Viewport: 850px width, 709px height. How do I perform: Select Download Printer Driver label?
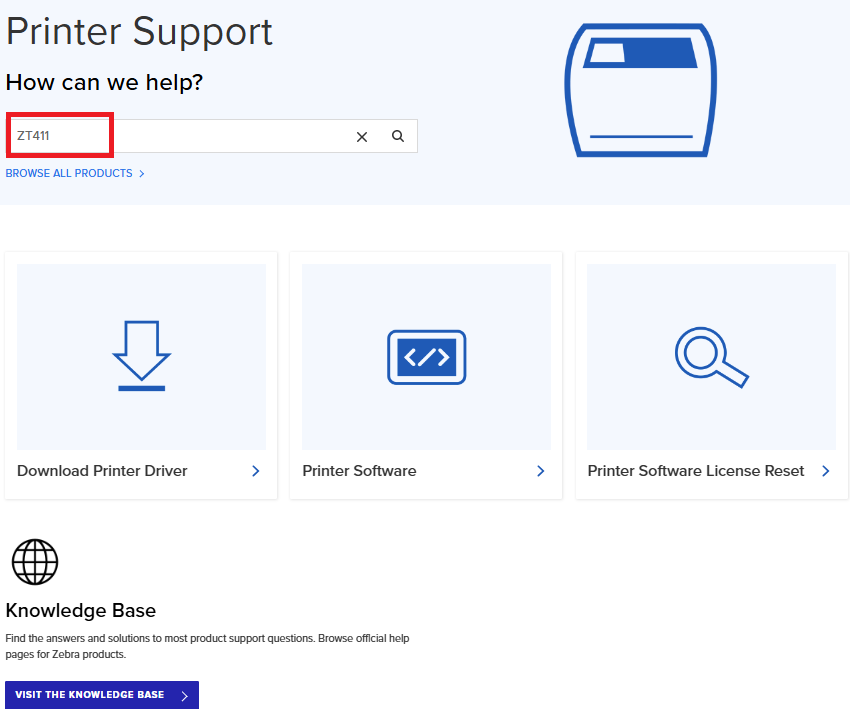[102, 470]
